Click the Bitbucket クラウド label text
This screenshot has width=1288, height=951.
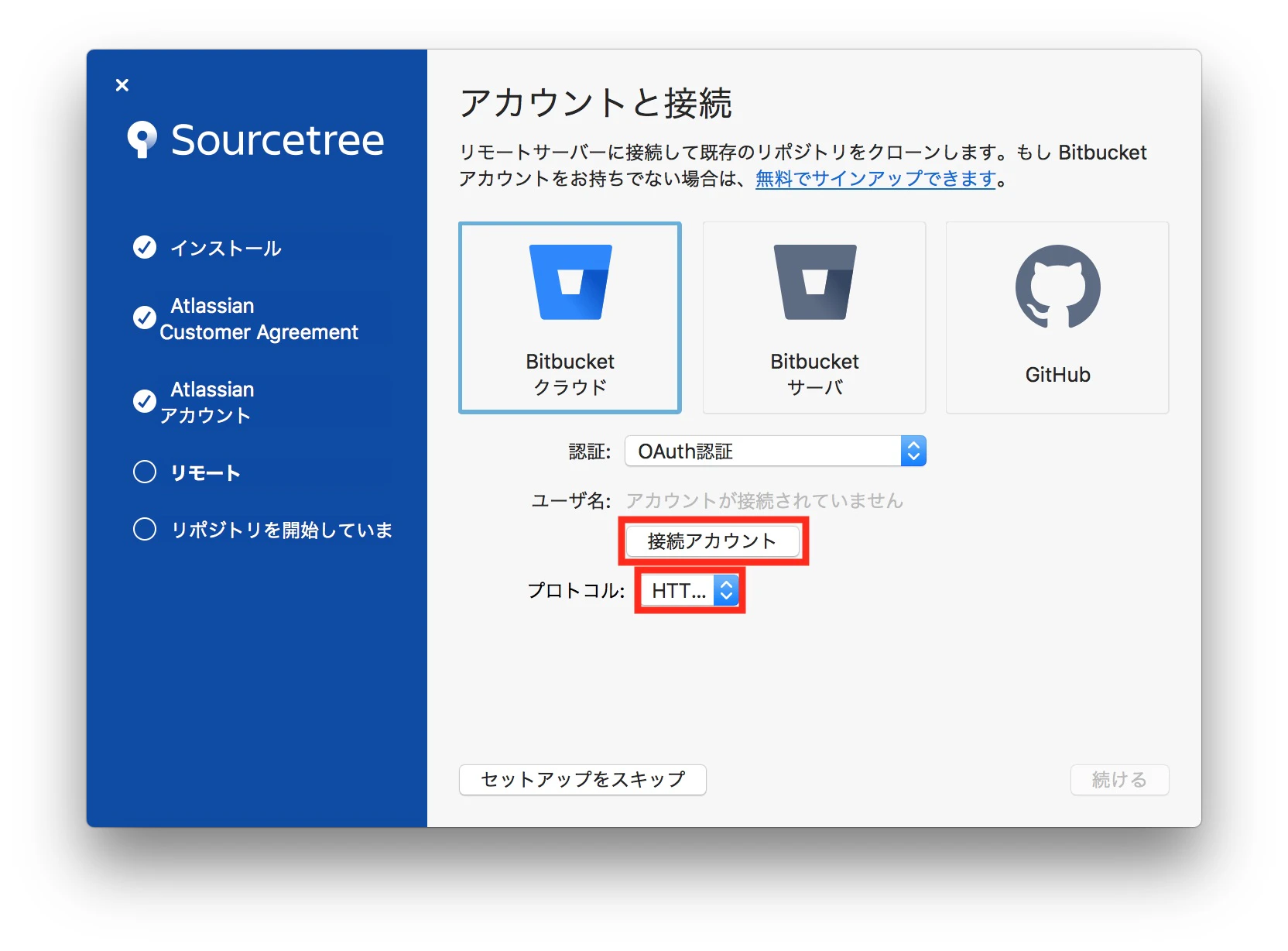click(x=570, y=374)
